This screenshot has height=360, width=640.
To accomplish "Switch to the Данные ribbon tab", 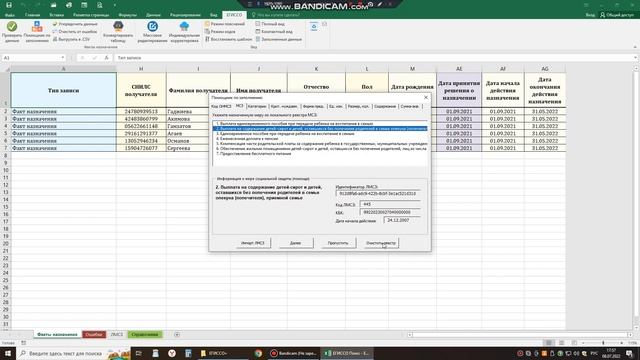I will point(153,15).
